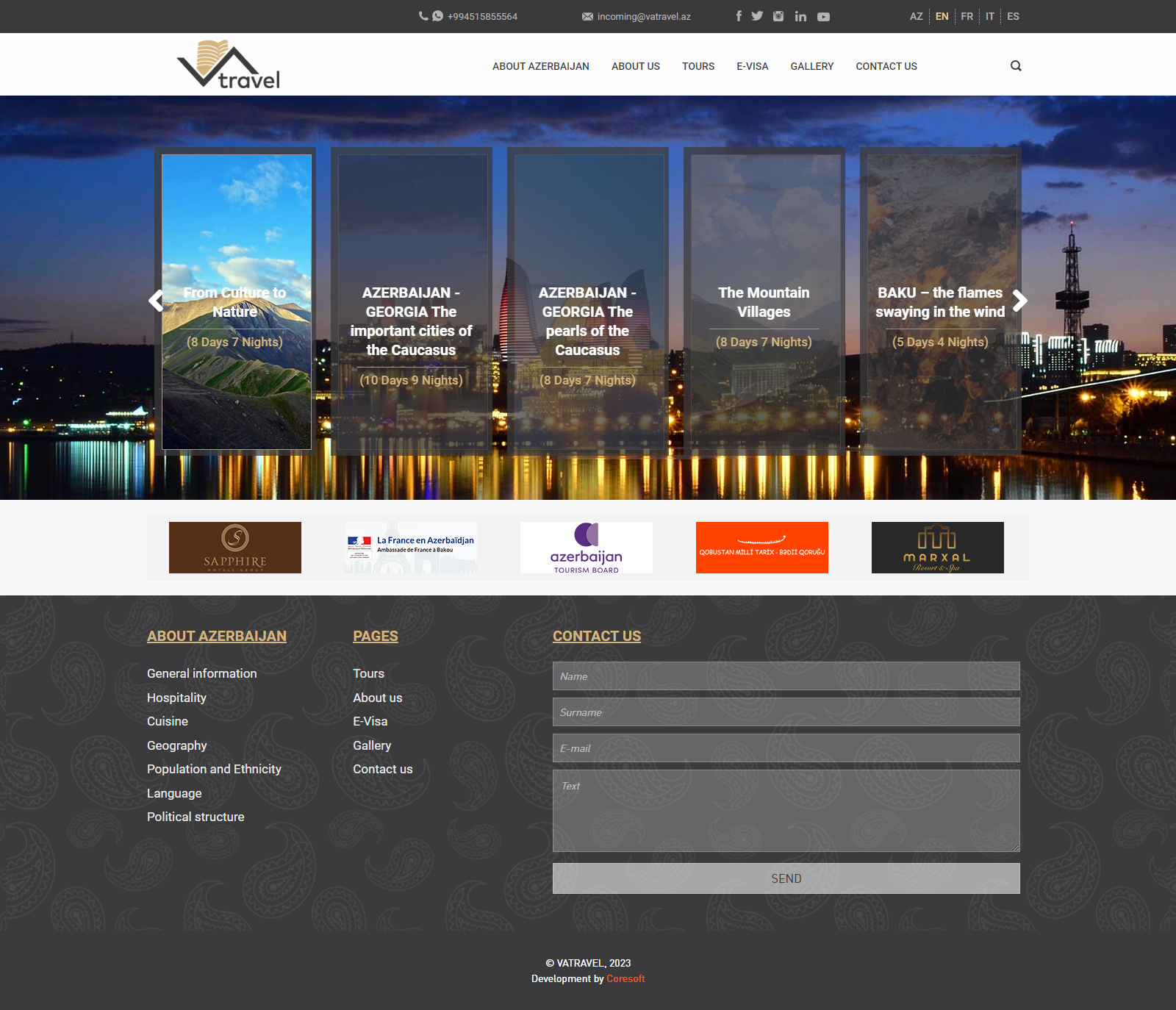The image size is (1176, 1010).
Task: Open the LinkedIn social icon
Action: 800,16
